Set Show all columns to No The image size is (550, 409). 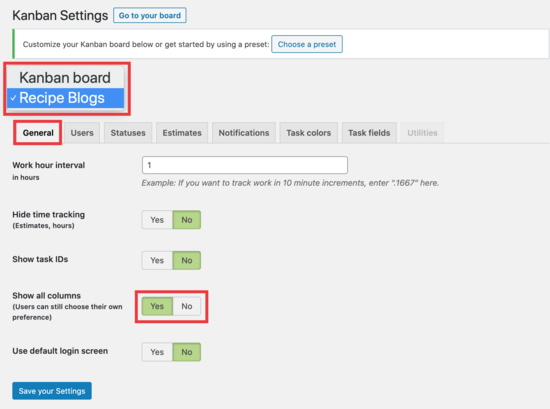[187, 306]
